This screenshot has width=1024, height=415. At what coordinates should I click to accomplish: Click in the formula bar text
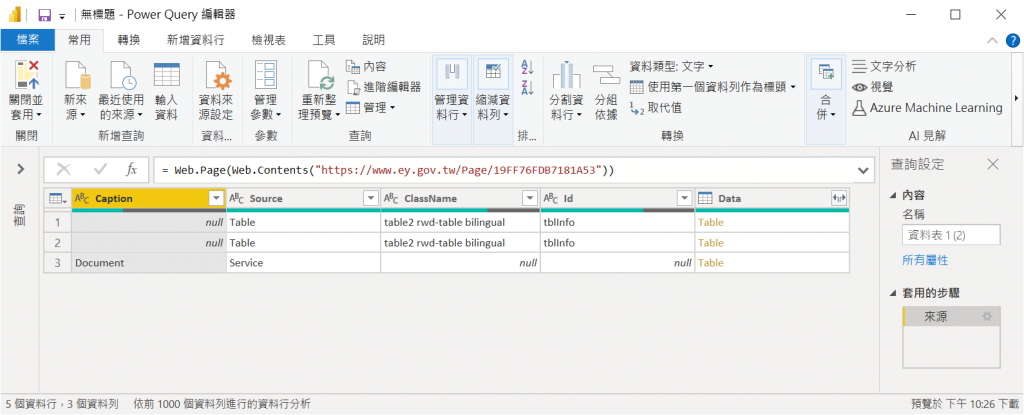[388, 170]
